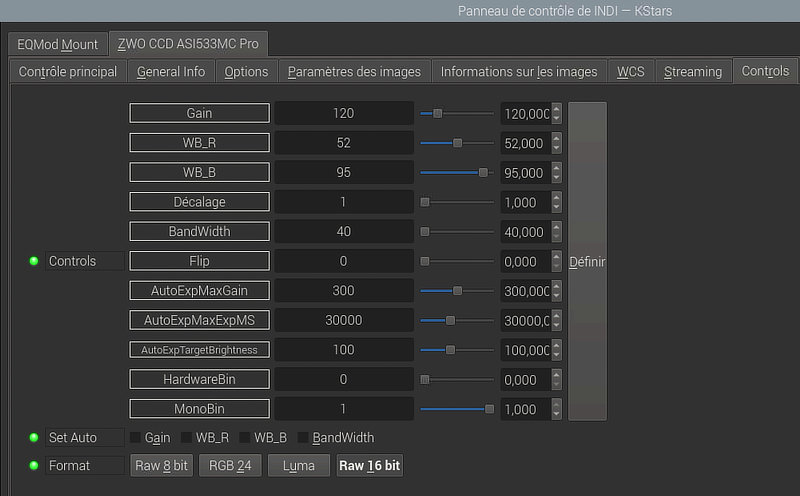This screenshot has width=800, height=496.
Task: Enable auto WB_B checkbox
Action: point(244,437)
